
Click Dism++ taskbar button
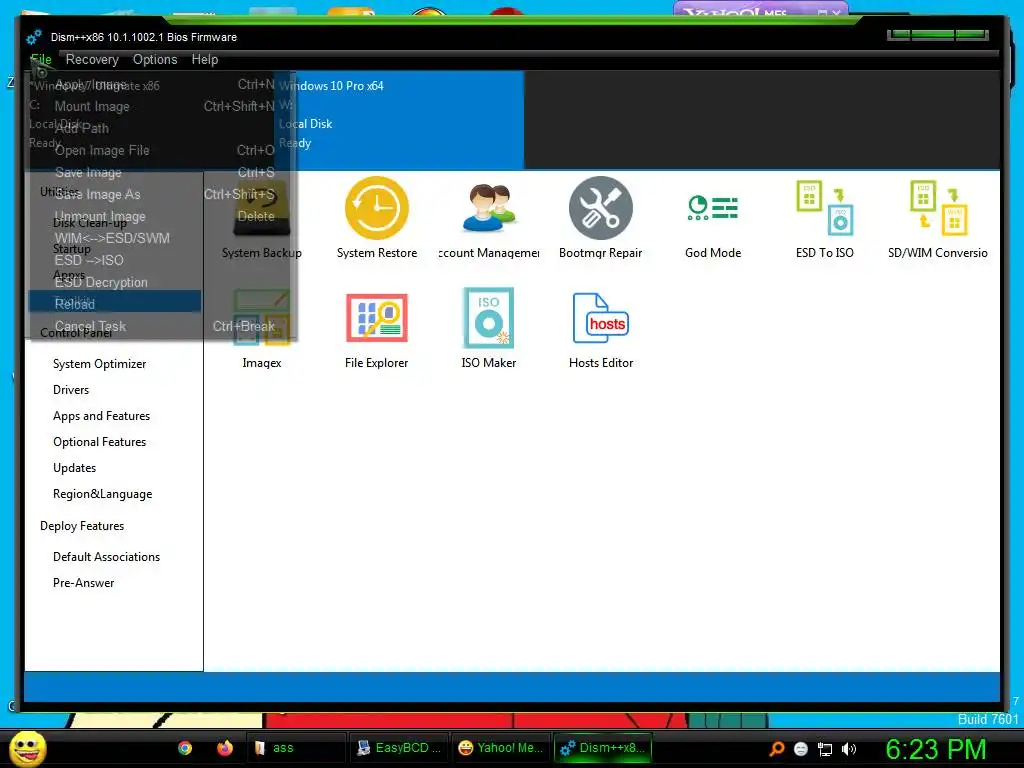603,748
